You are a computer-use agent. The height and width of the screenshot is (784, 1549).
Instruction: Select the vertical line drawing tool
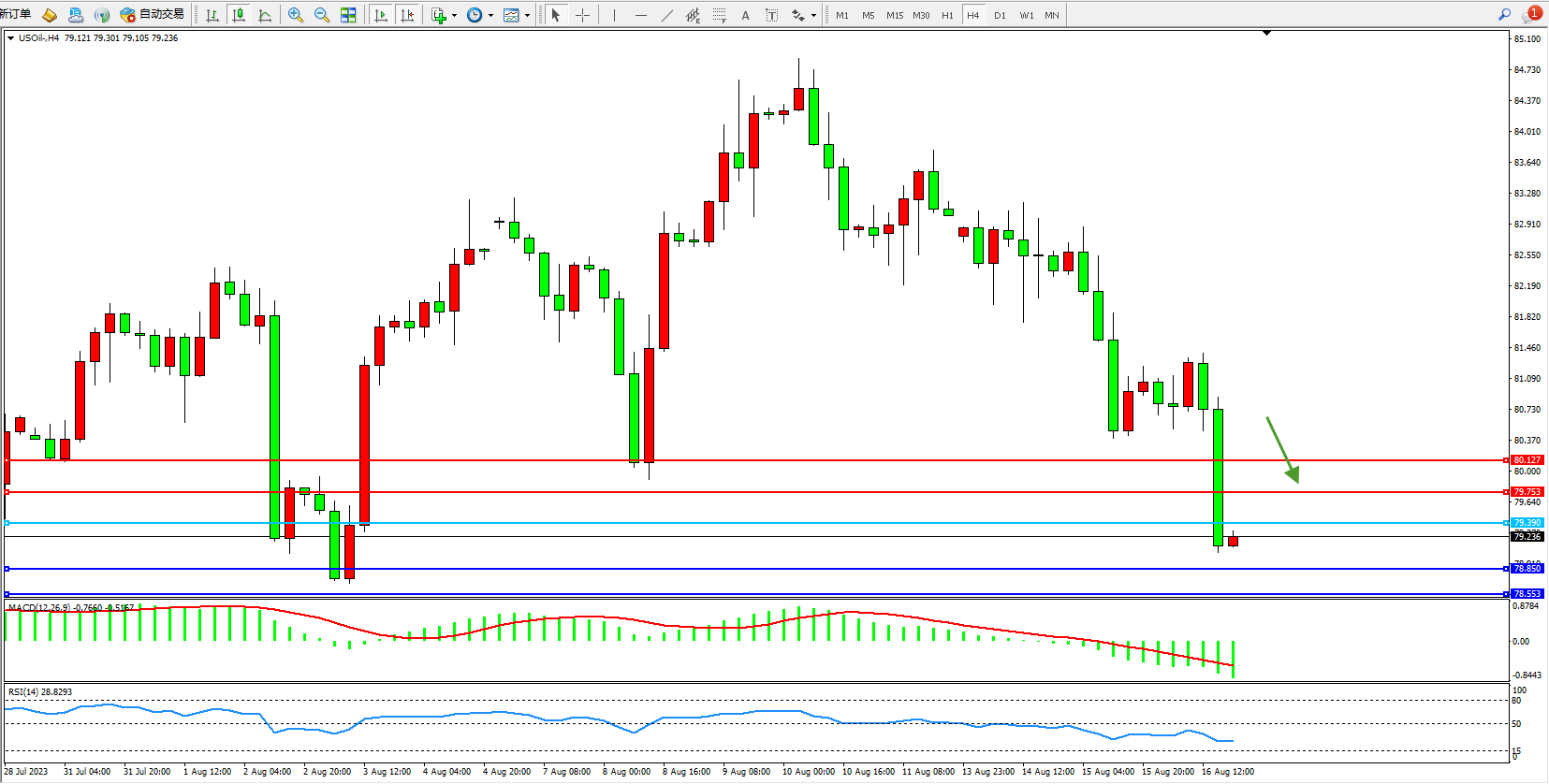pos(614,15)
